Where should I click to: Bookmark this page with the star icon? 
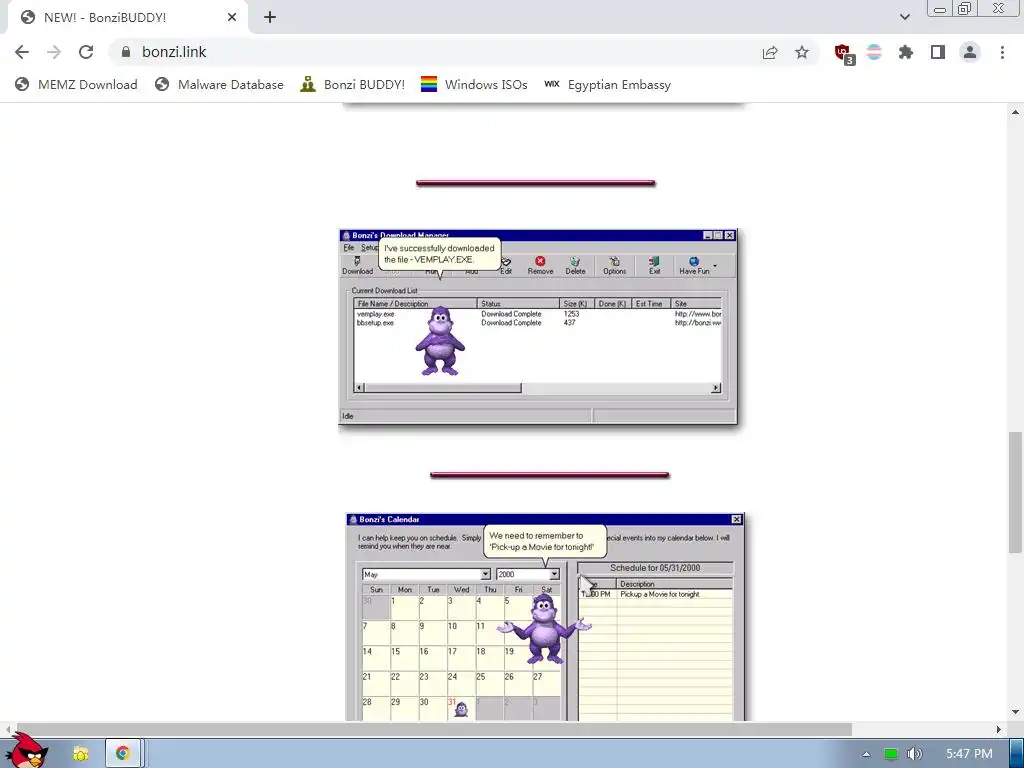(802, 52)
